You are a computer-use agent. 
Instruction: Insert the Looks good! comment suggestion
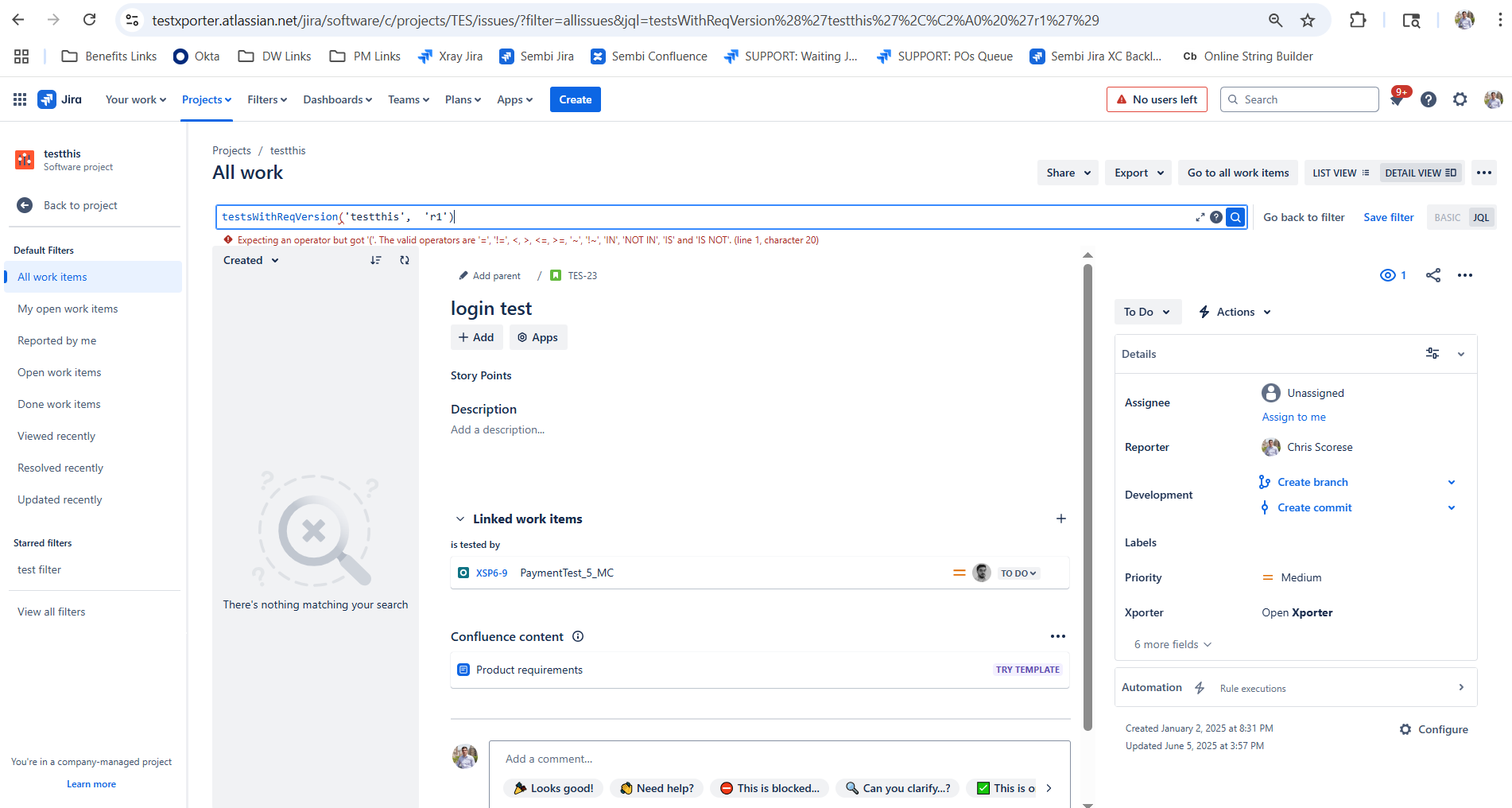553,788
